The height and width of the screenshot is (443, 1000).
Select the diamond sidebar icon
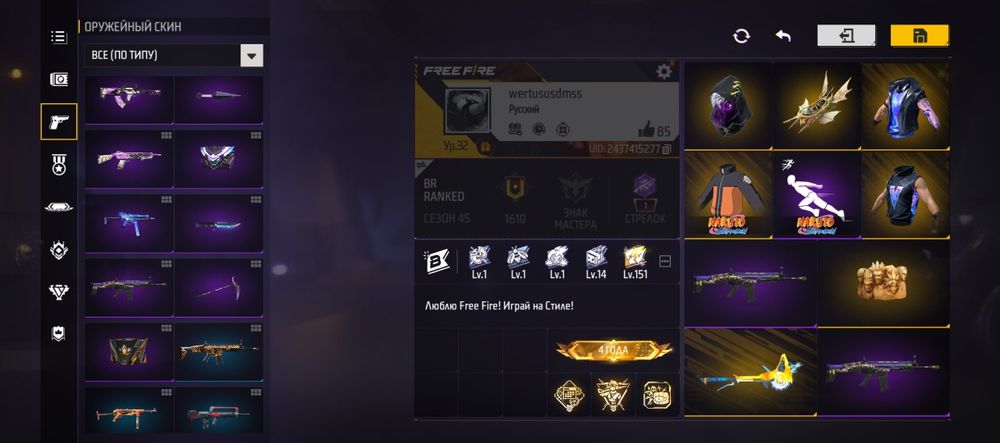59,291
